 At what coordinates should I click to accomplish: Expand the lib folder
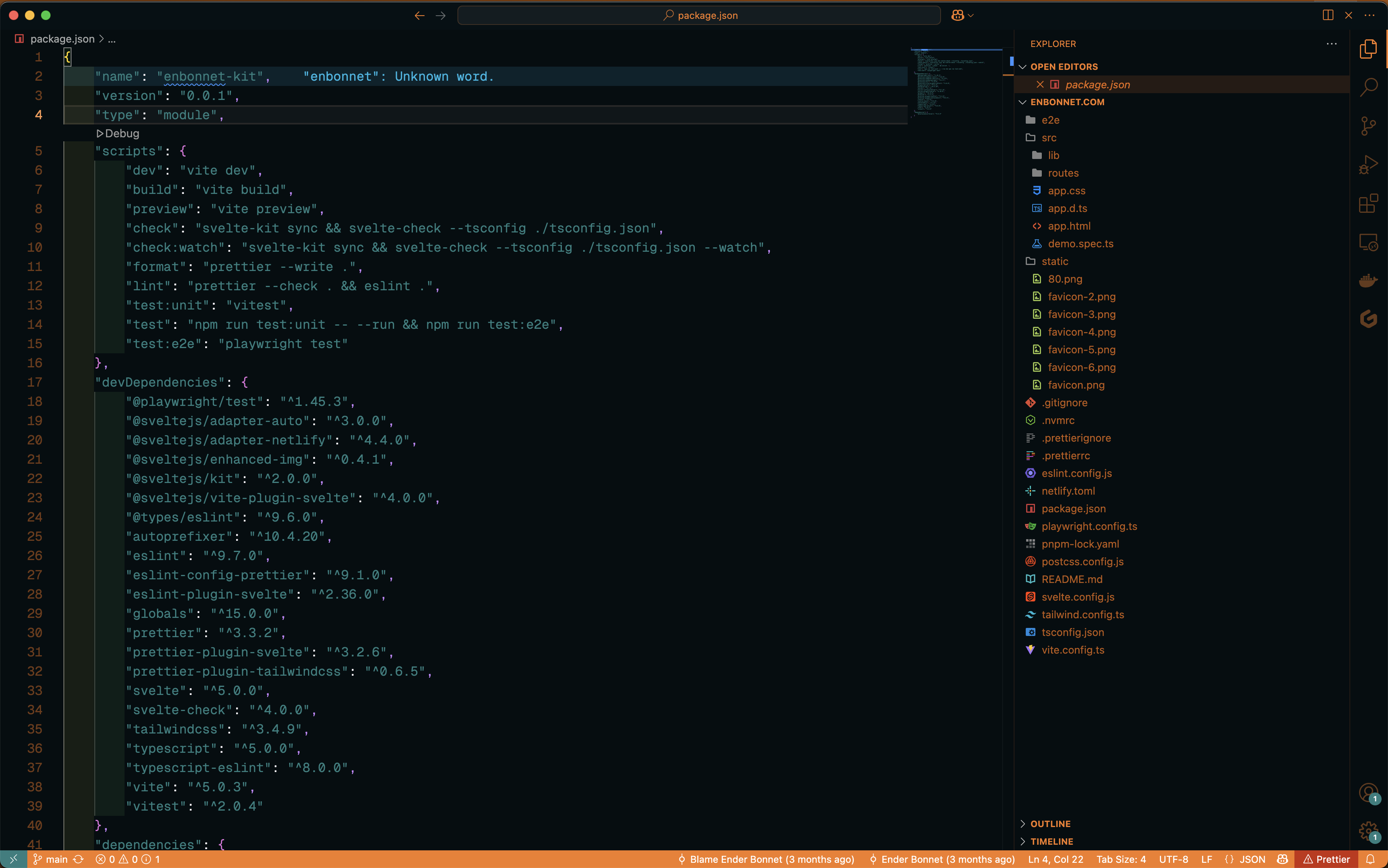coord(1053,156)
